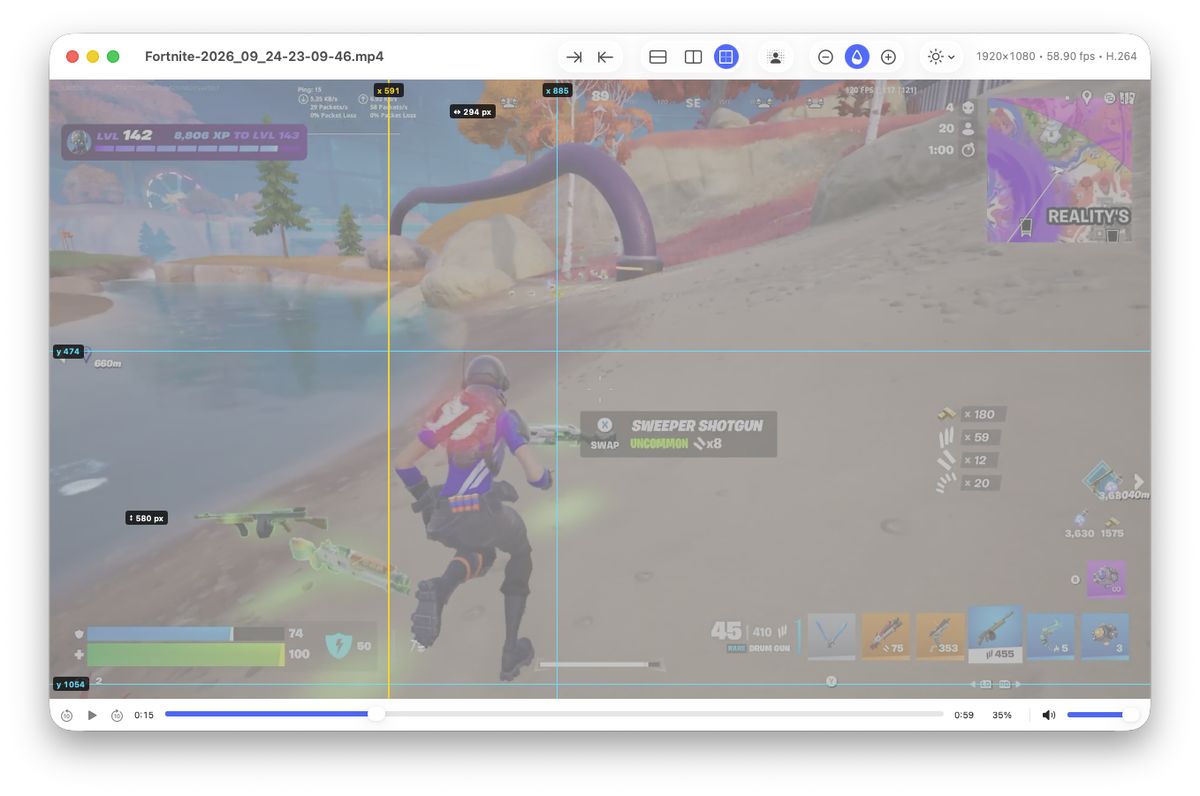Select the yellow vertical guide line

388,400
